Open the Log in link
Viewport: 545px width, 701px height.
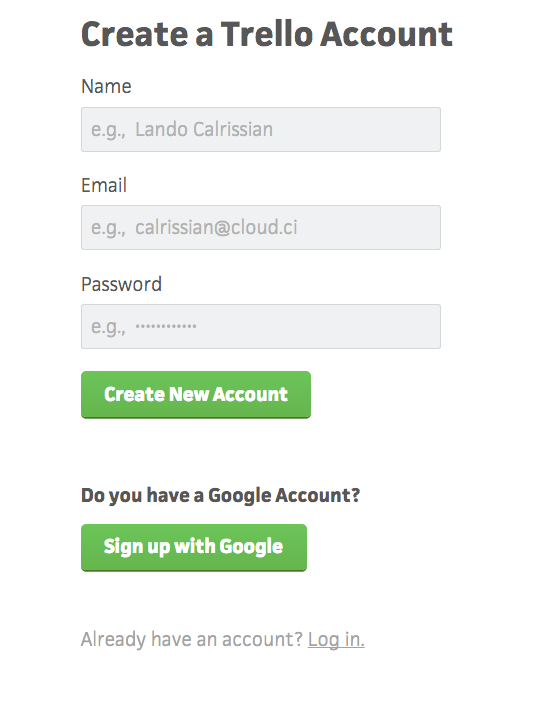point(336,639)
